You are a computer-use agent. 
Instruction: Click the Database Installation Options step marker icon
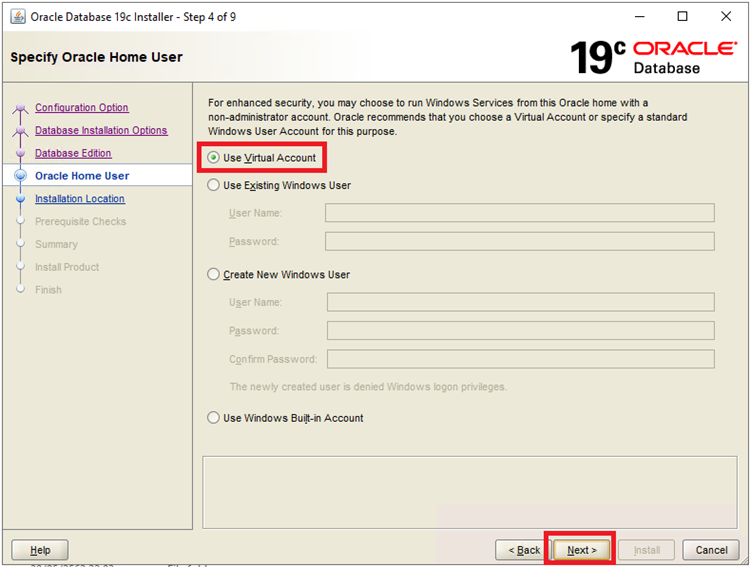20,131
